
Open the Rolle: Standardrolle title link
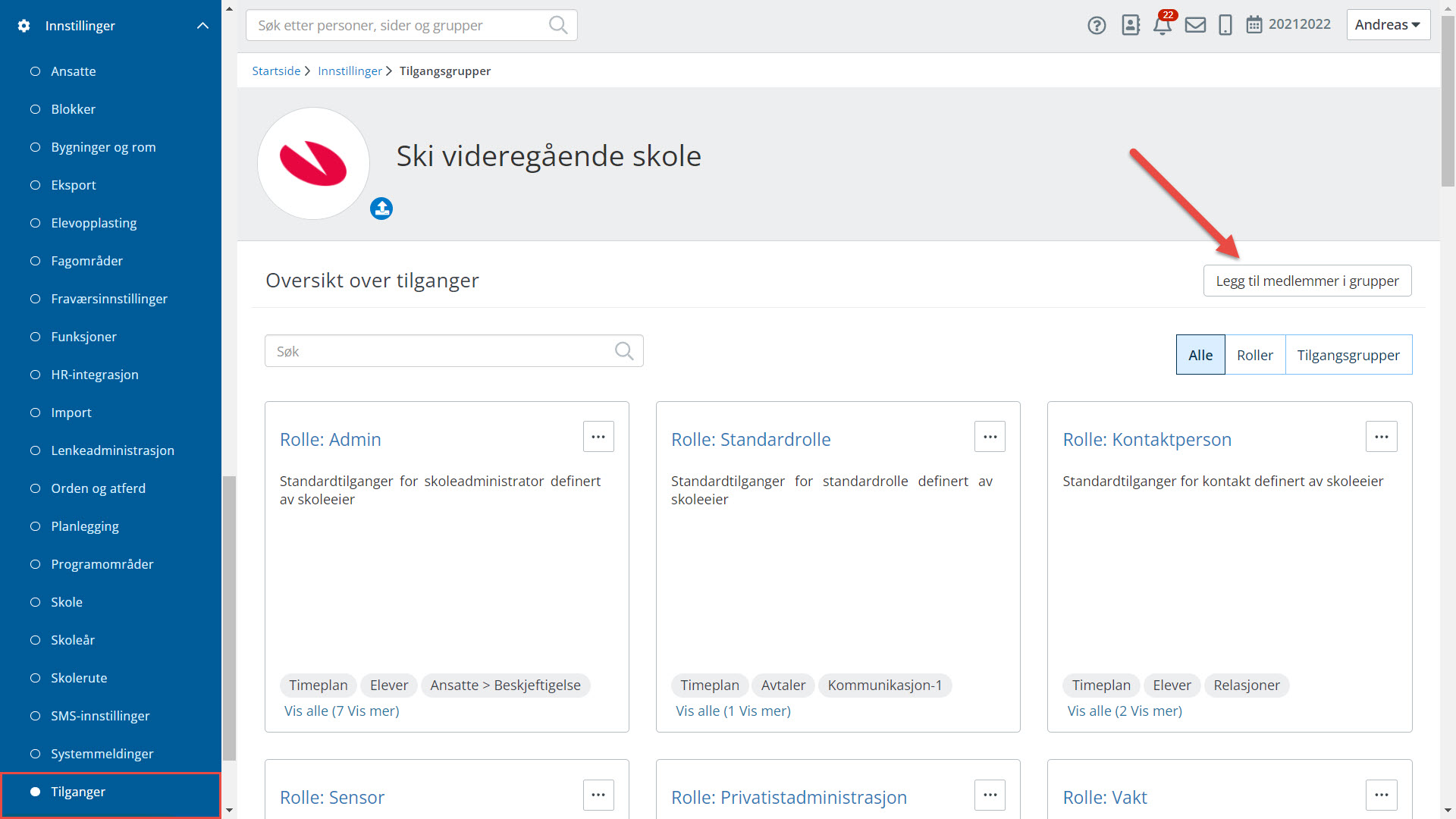pos(751,440)
